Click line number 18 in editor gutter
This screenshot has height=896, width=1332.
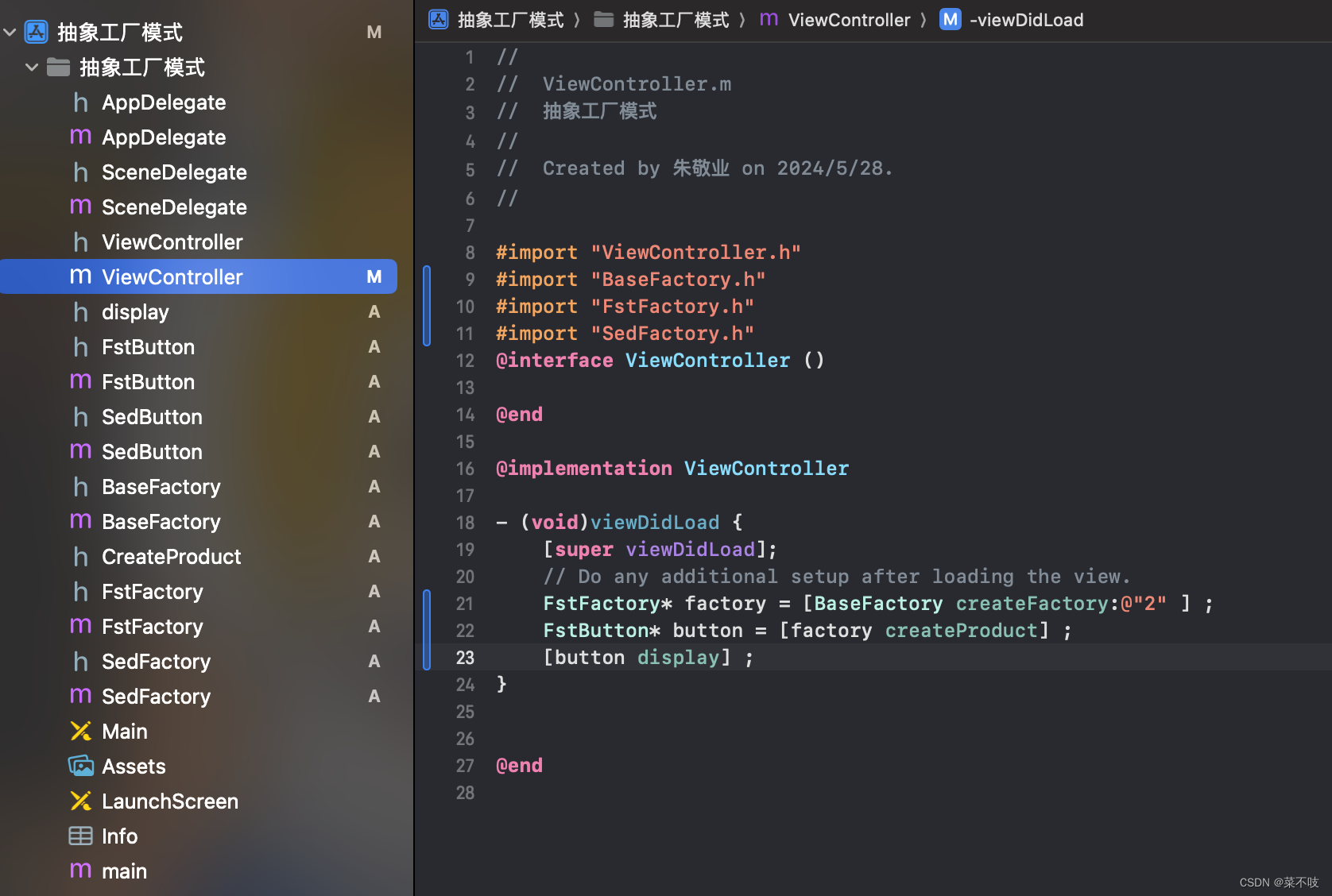click(x=465, y=523)
